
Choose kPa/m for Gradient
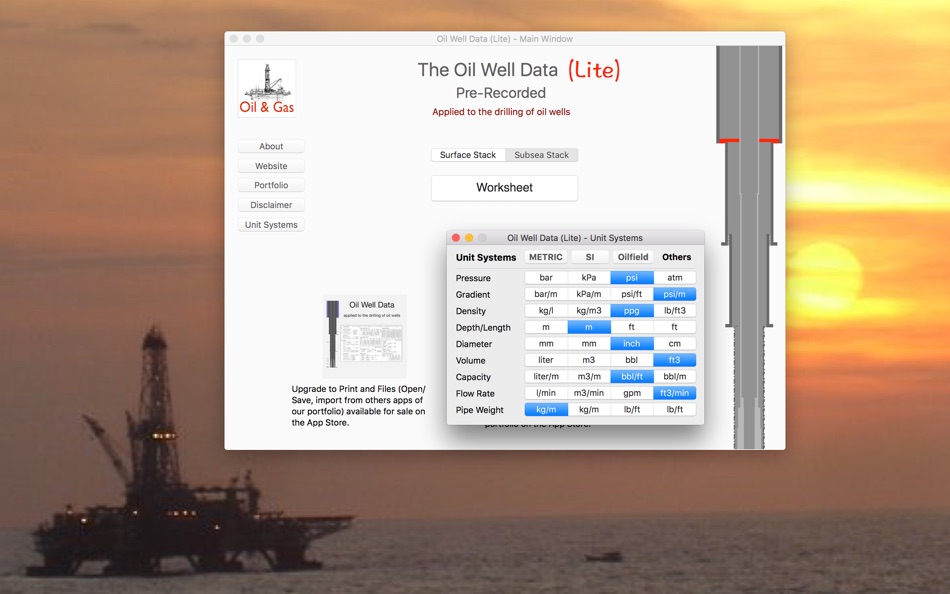pyautogui.click(x=589, y=294)
